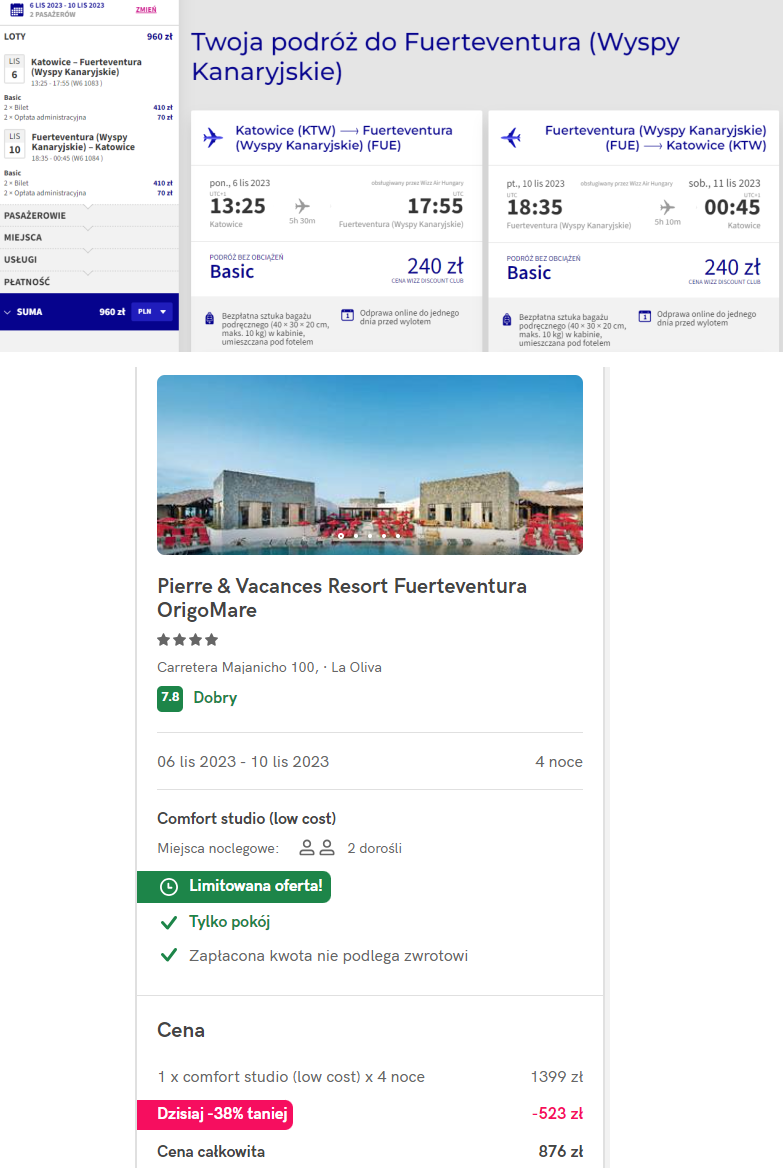Click the backpack baggage icon under return flight
783x1168 pixels.
[x=507, y=319]
